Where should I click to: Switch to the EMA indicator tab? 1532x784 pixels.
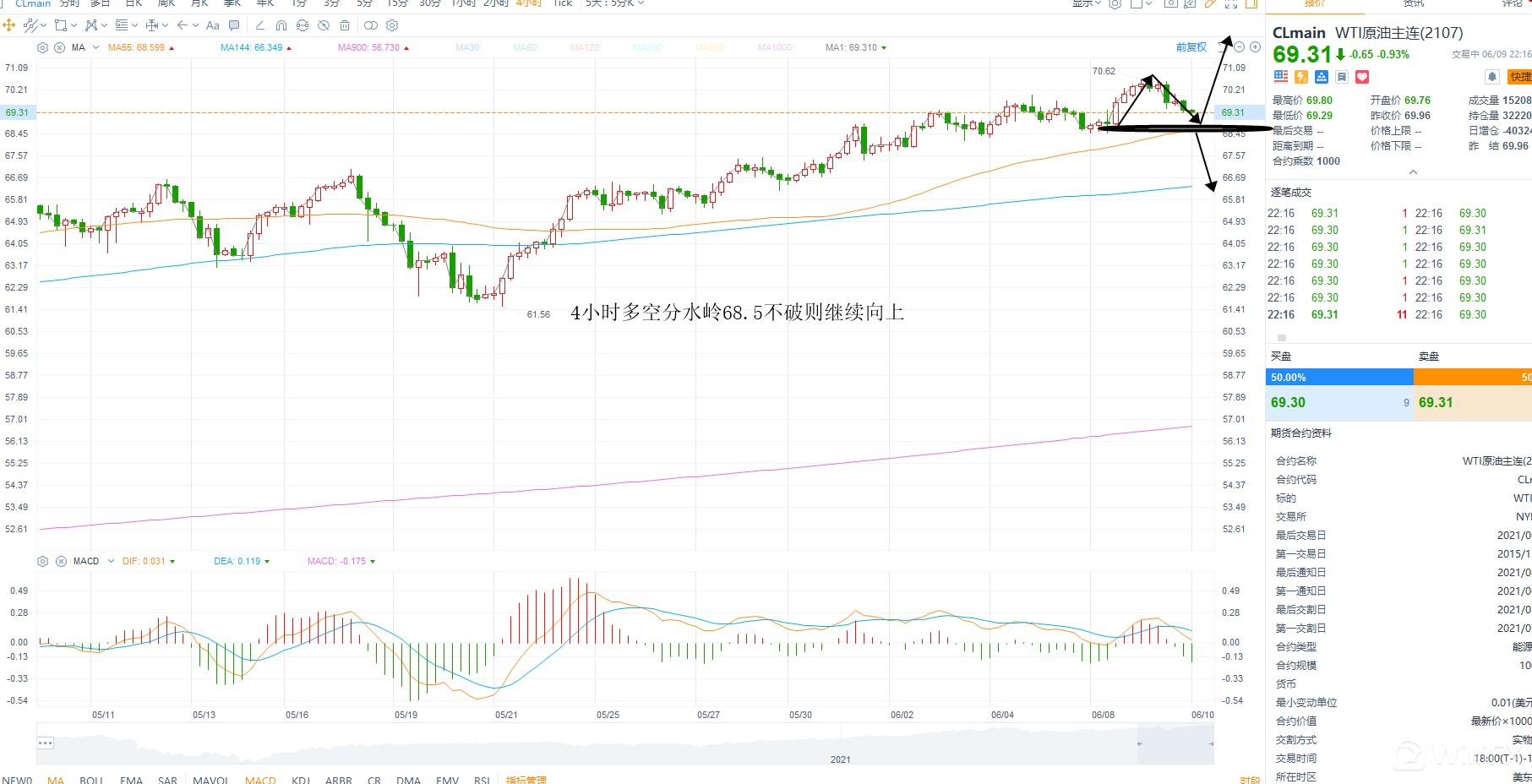tap(131, 780)
